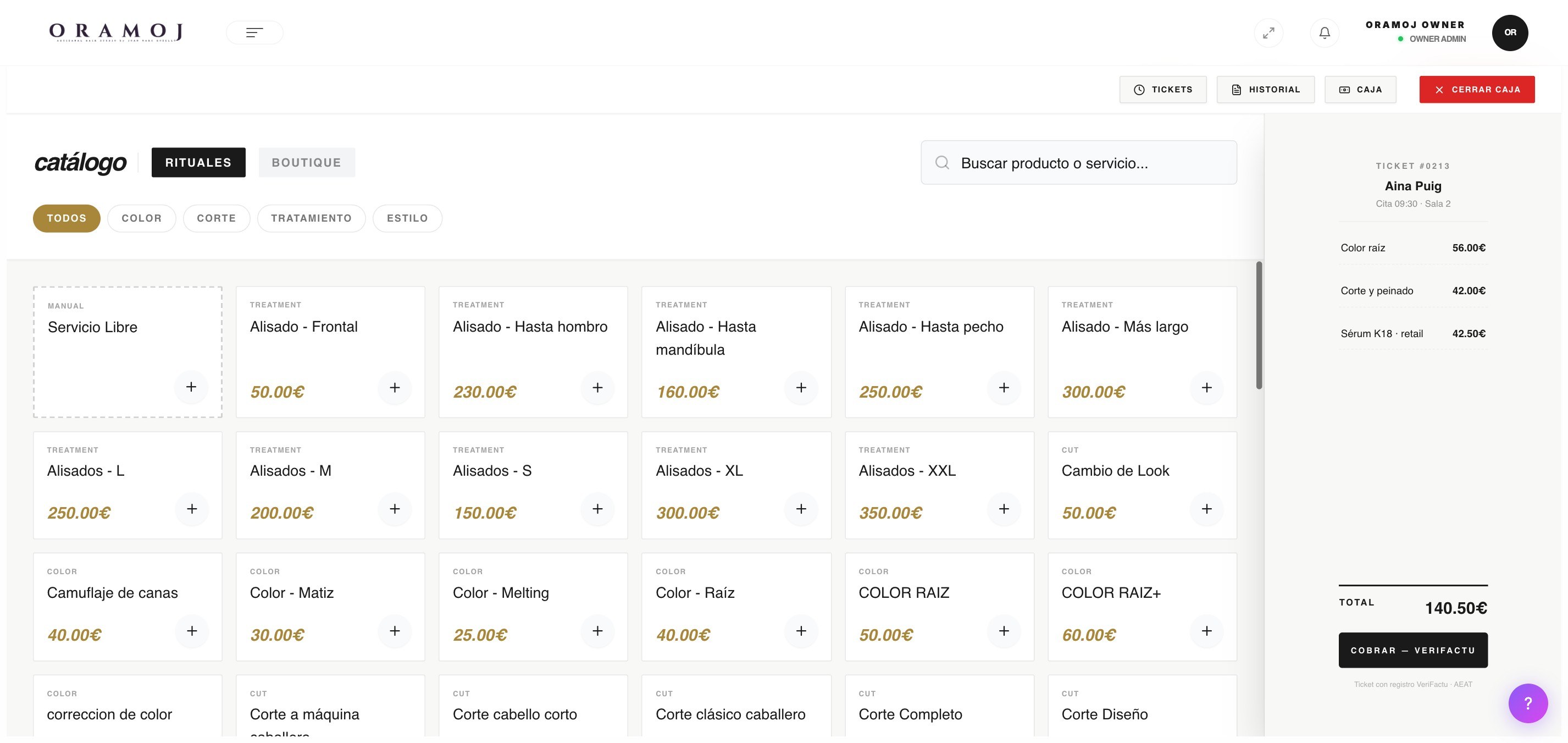Toggle the sidebar hamburger menu icon
This screenshot has height=743, width=1568.
coord(254,32)
